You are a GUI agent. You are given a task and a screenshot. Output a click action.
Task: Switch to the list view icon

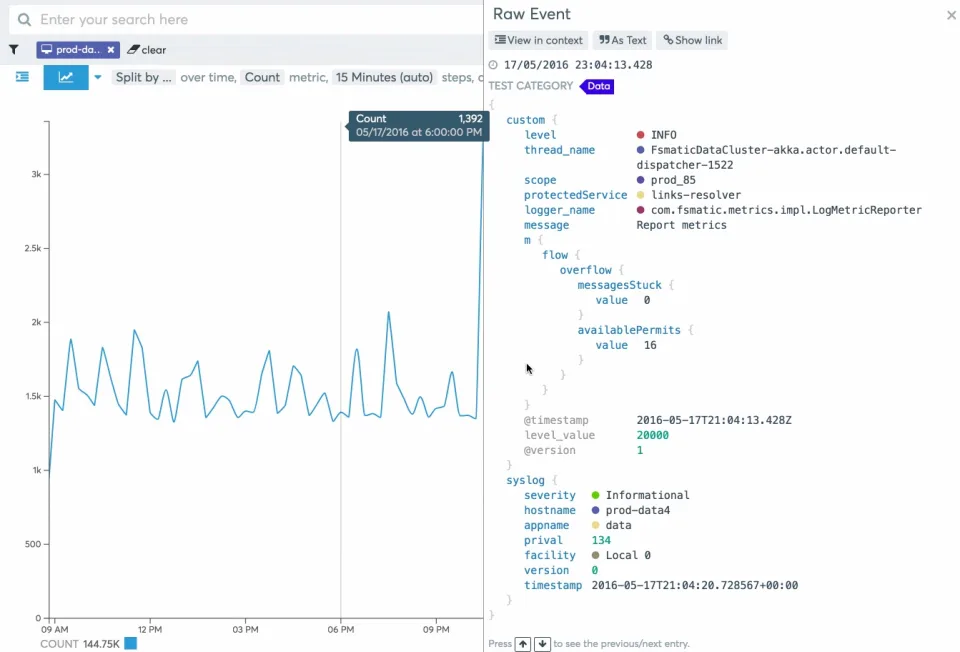22,77
